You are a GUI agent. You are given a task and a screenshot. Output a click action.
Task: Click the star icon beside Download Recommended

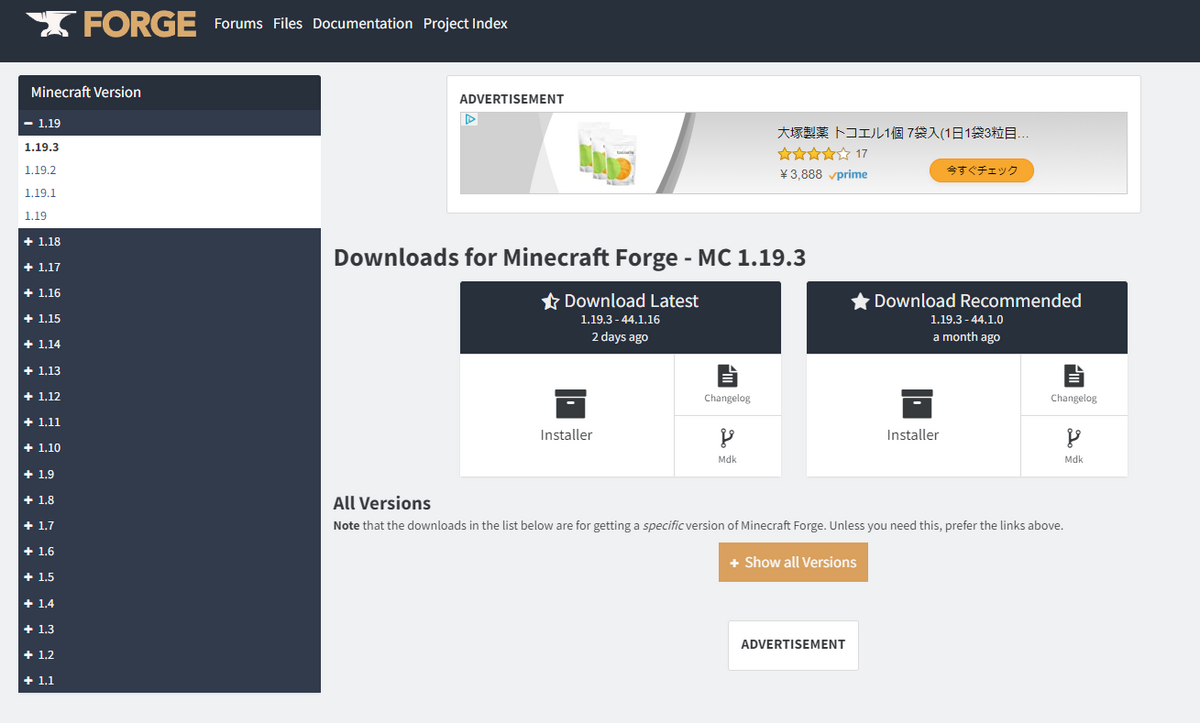pos(860,300)
